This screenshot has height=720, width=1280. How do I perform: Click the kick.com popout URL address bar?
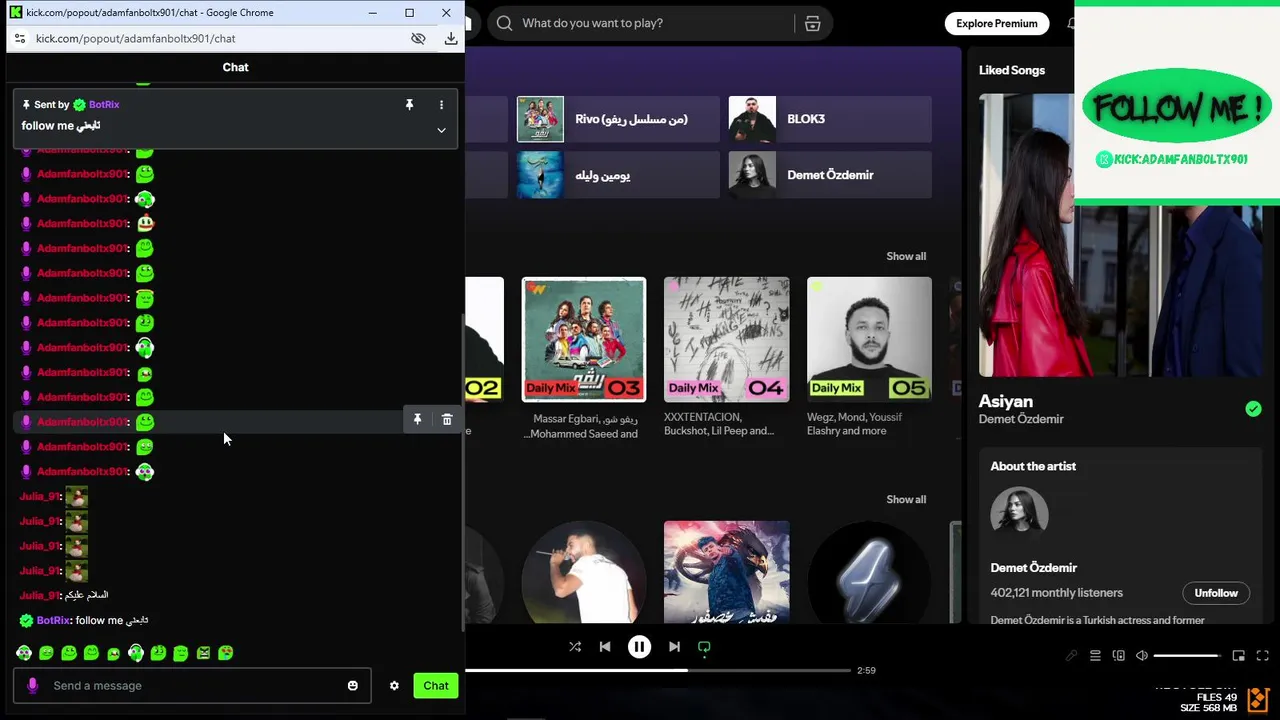[x=135, y=38]
